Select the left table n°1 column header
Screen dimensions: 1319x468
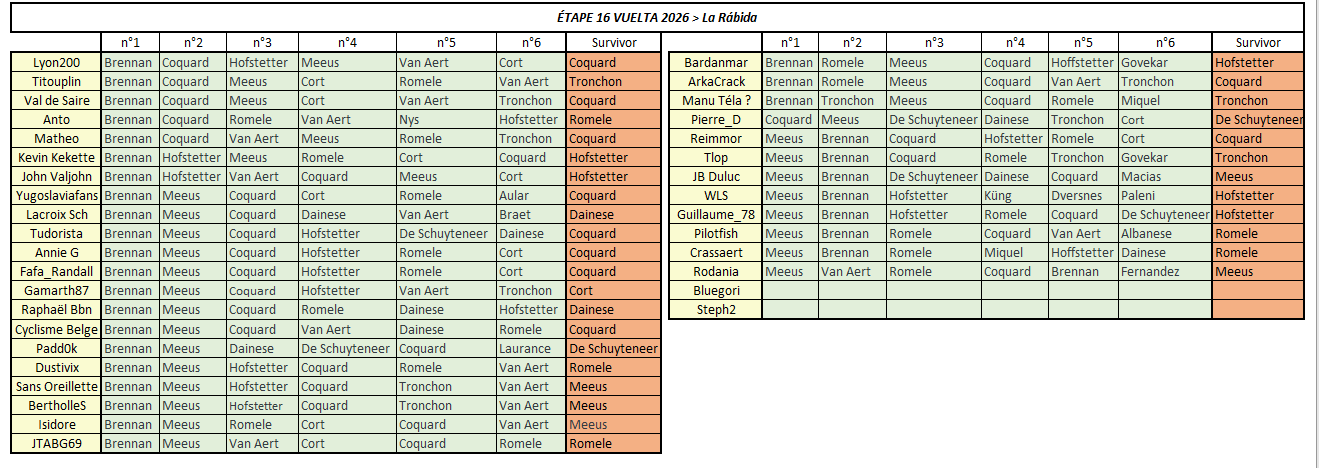pos(130,43)
